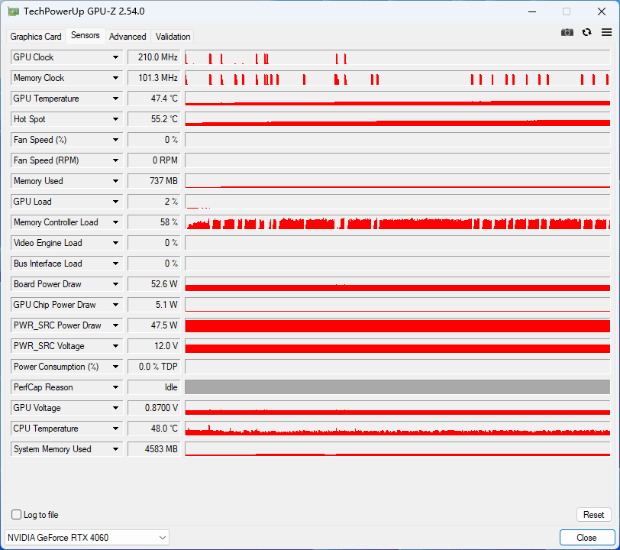Open the GPU Clock sensor dropdown

click(115, 57)
